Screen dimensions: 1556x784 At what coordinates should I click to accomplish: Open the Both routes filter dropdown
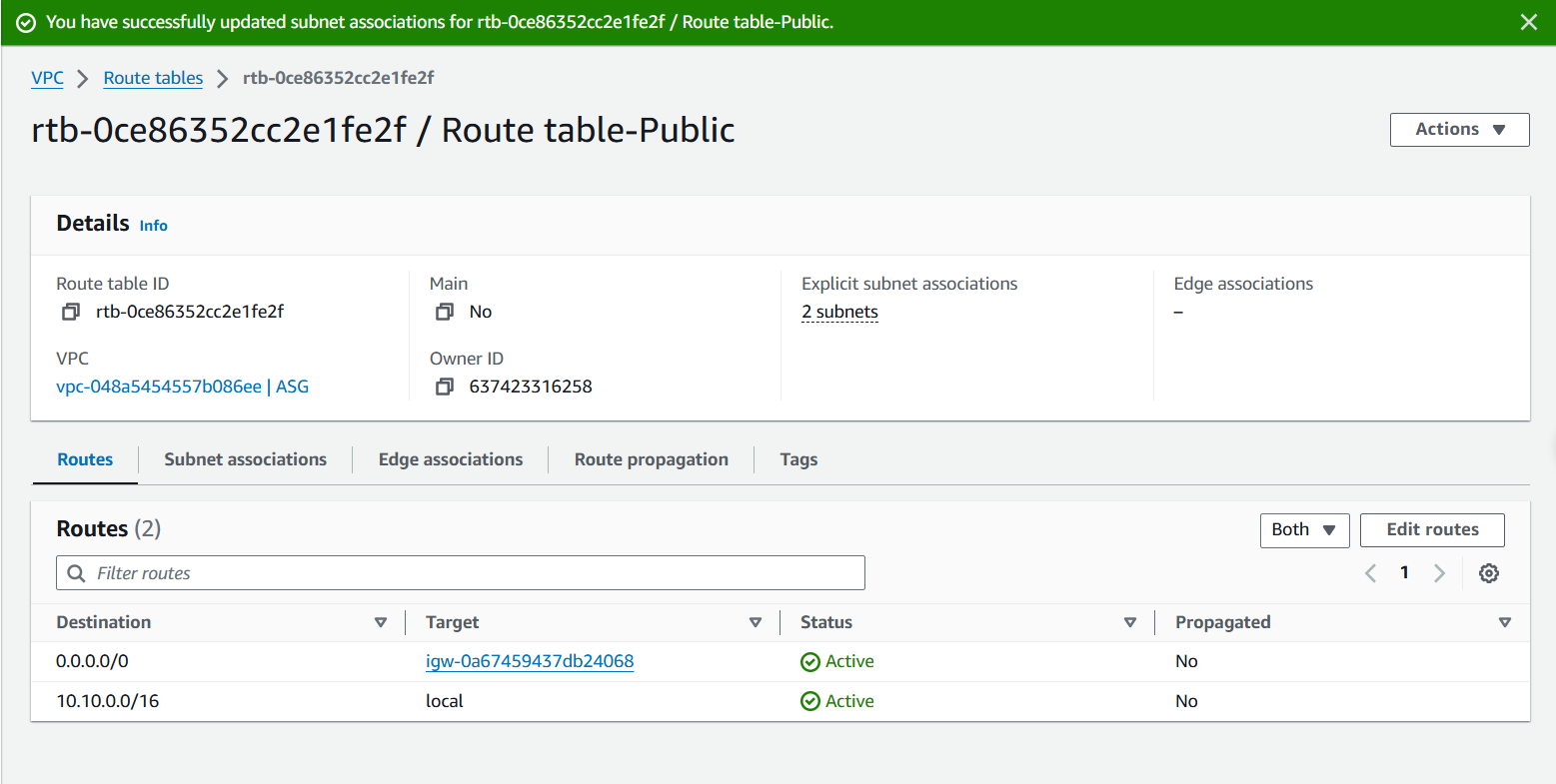(1304, 529)
